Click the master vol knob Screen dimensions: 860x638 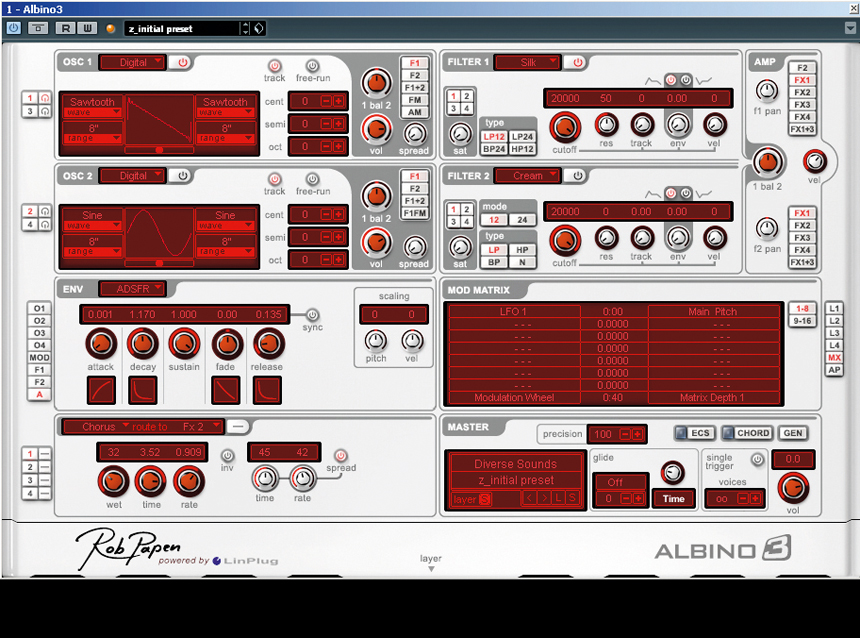(793, 488)
